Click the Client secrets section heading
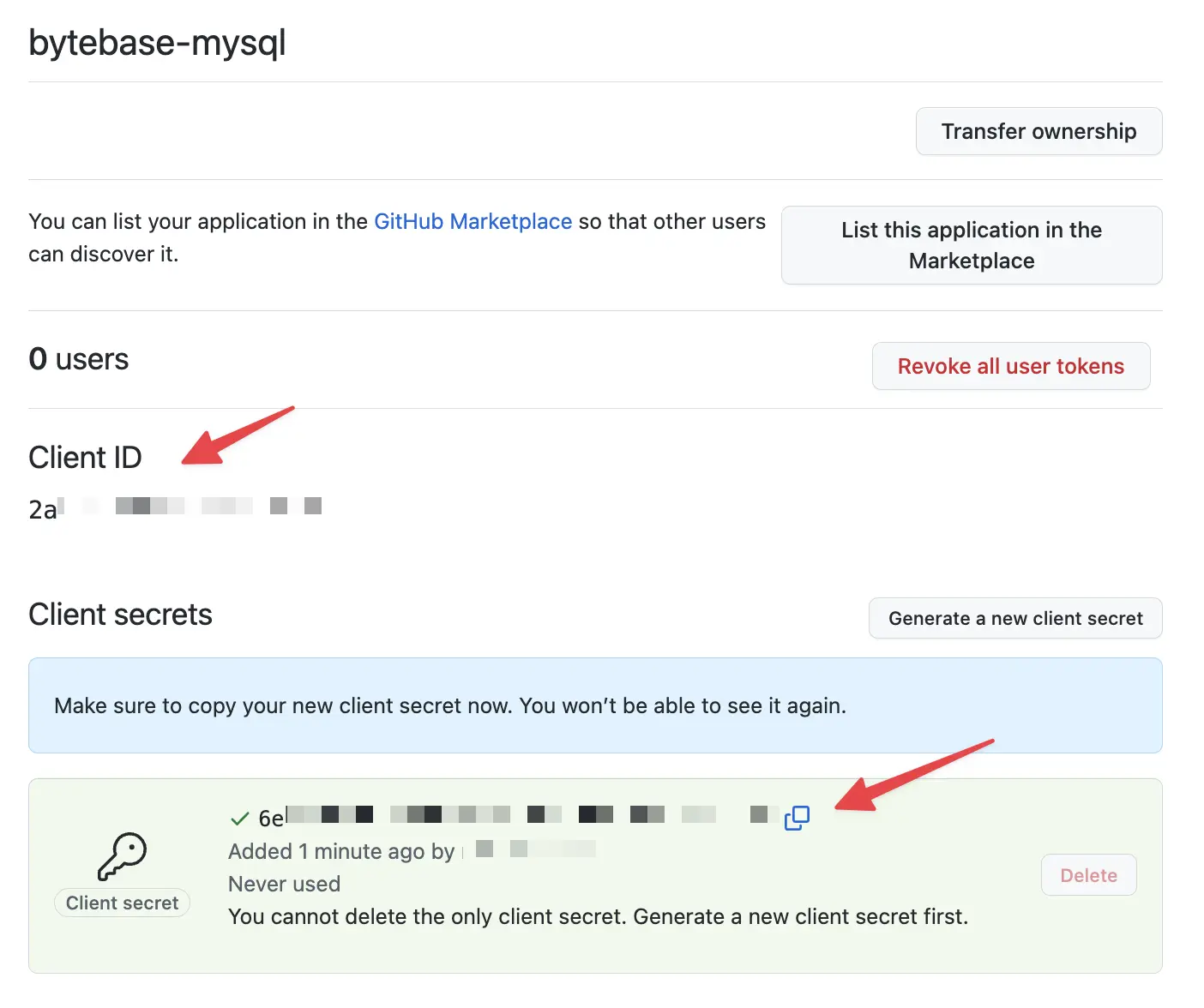This screenshot has height=1008, width=1204. coord(119,614)
